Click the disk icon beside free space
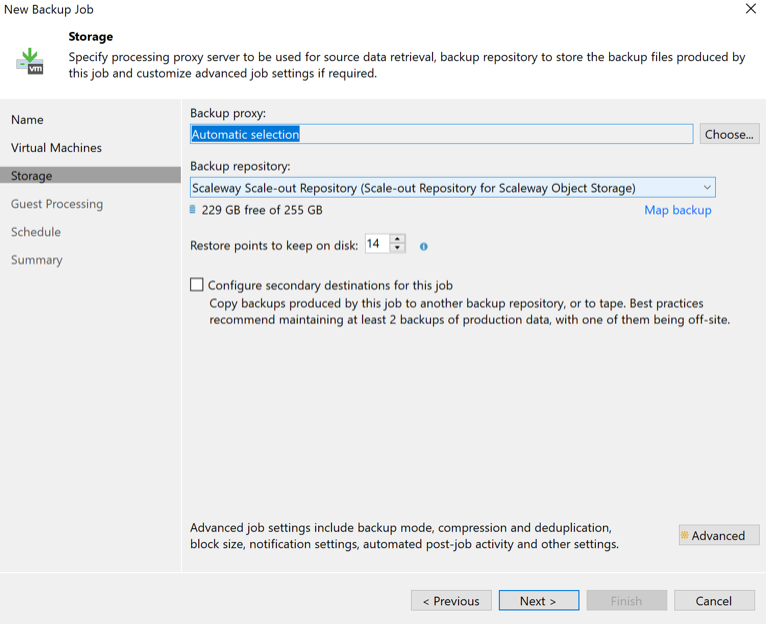 (193, 210)
